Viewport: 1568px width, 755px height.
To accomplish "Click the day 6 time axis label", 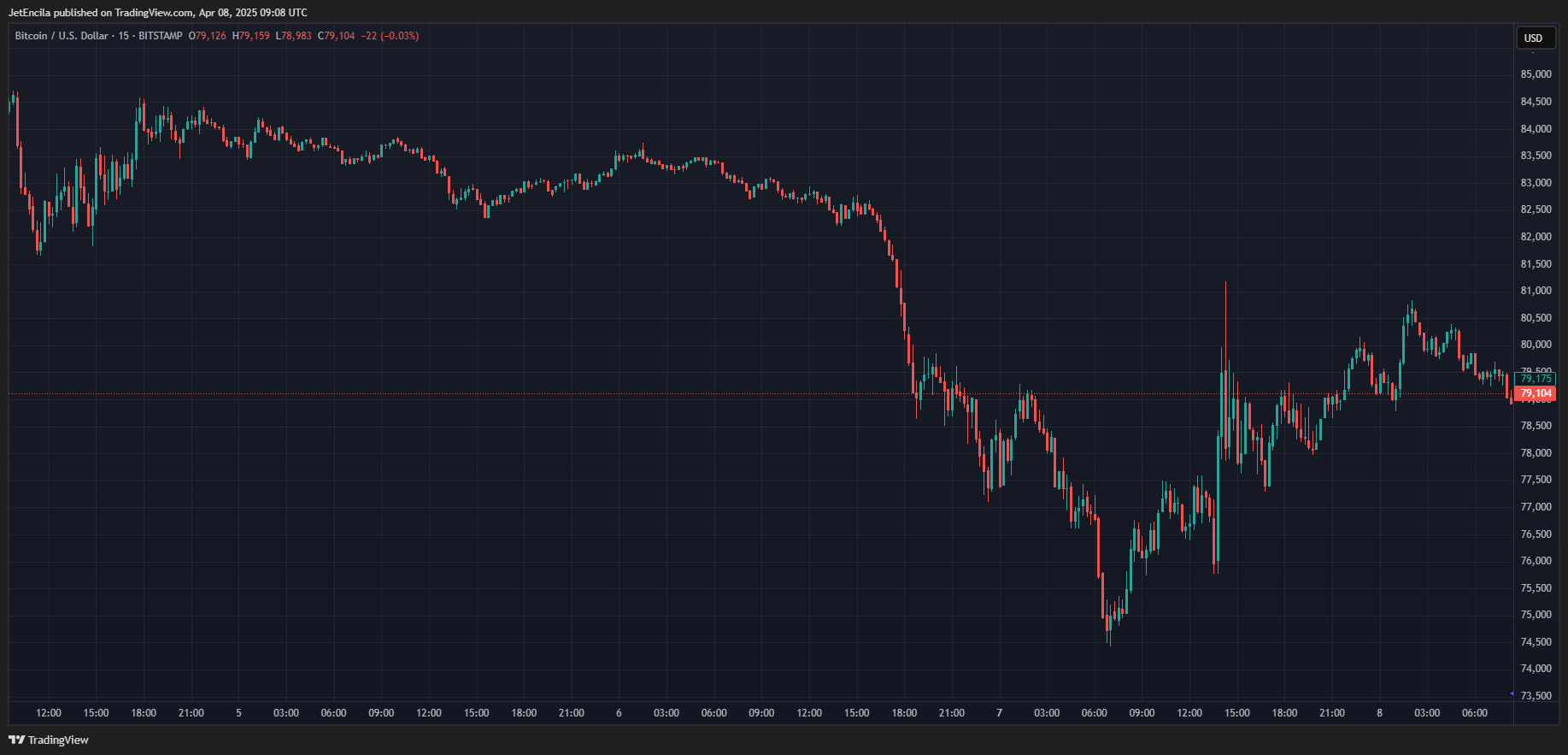I will 619,713.
